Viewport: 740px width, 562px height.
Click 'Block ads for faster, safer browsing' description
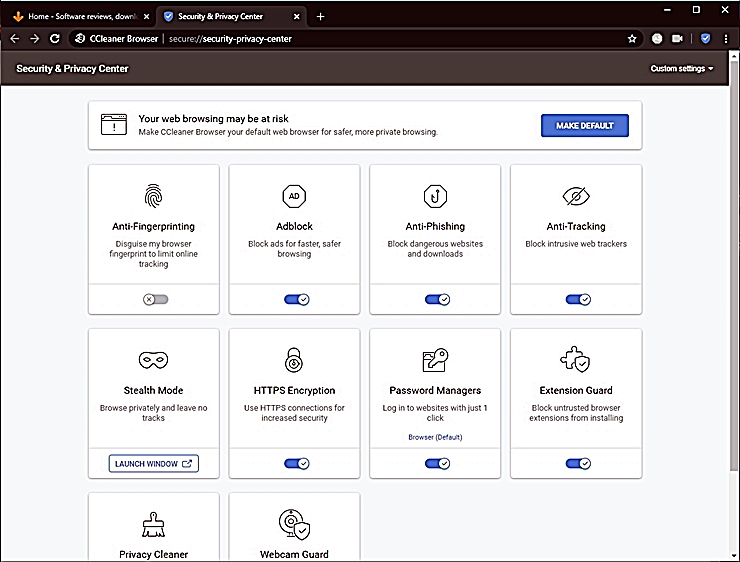point(294,249)
